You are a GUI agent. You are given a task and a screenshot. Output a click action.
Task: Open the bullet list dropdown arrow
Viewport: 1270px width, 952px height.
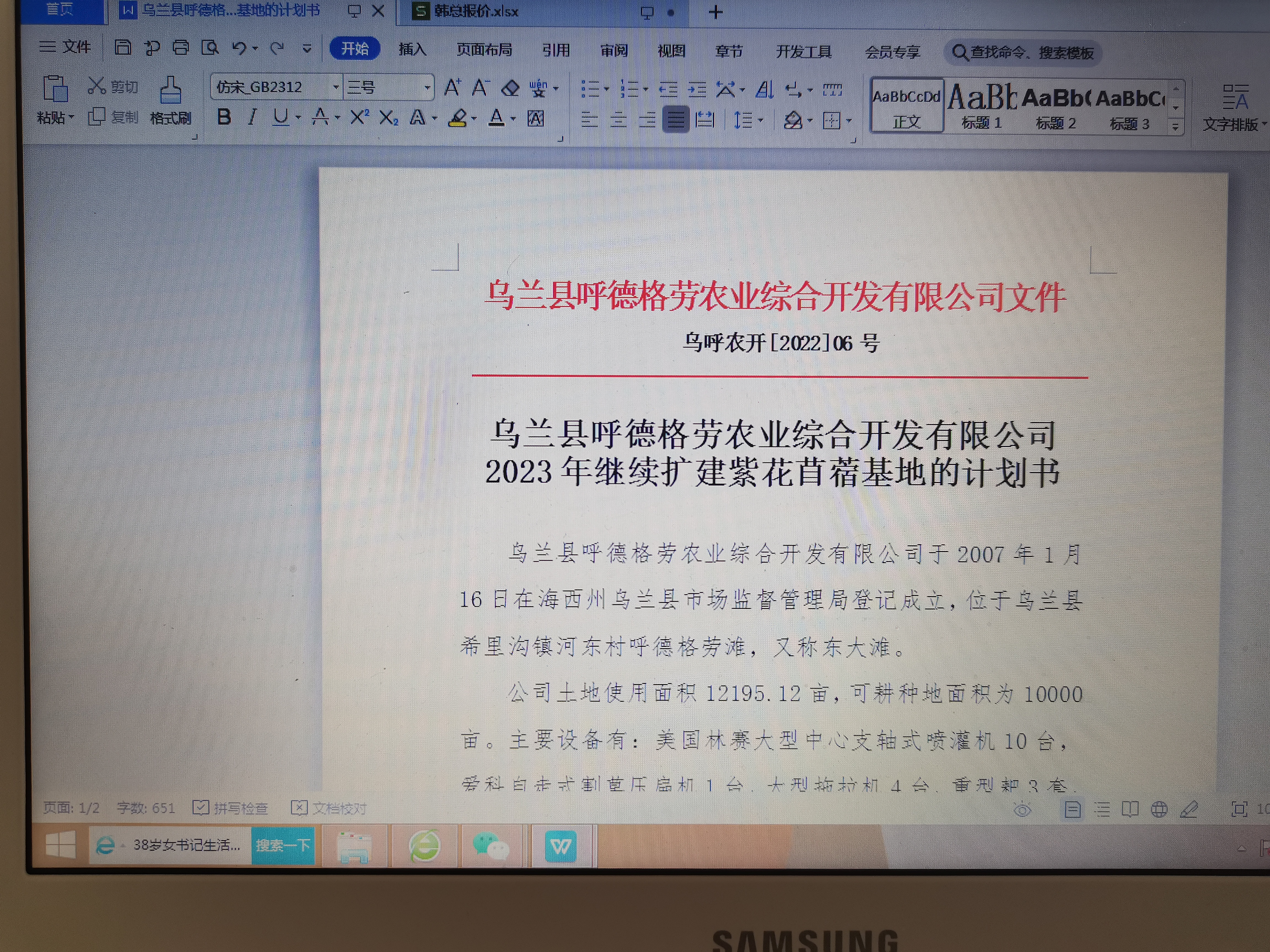coord(606,90)
